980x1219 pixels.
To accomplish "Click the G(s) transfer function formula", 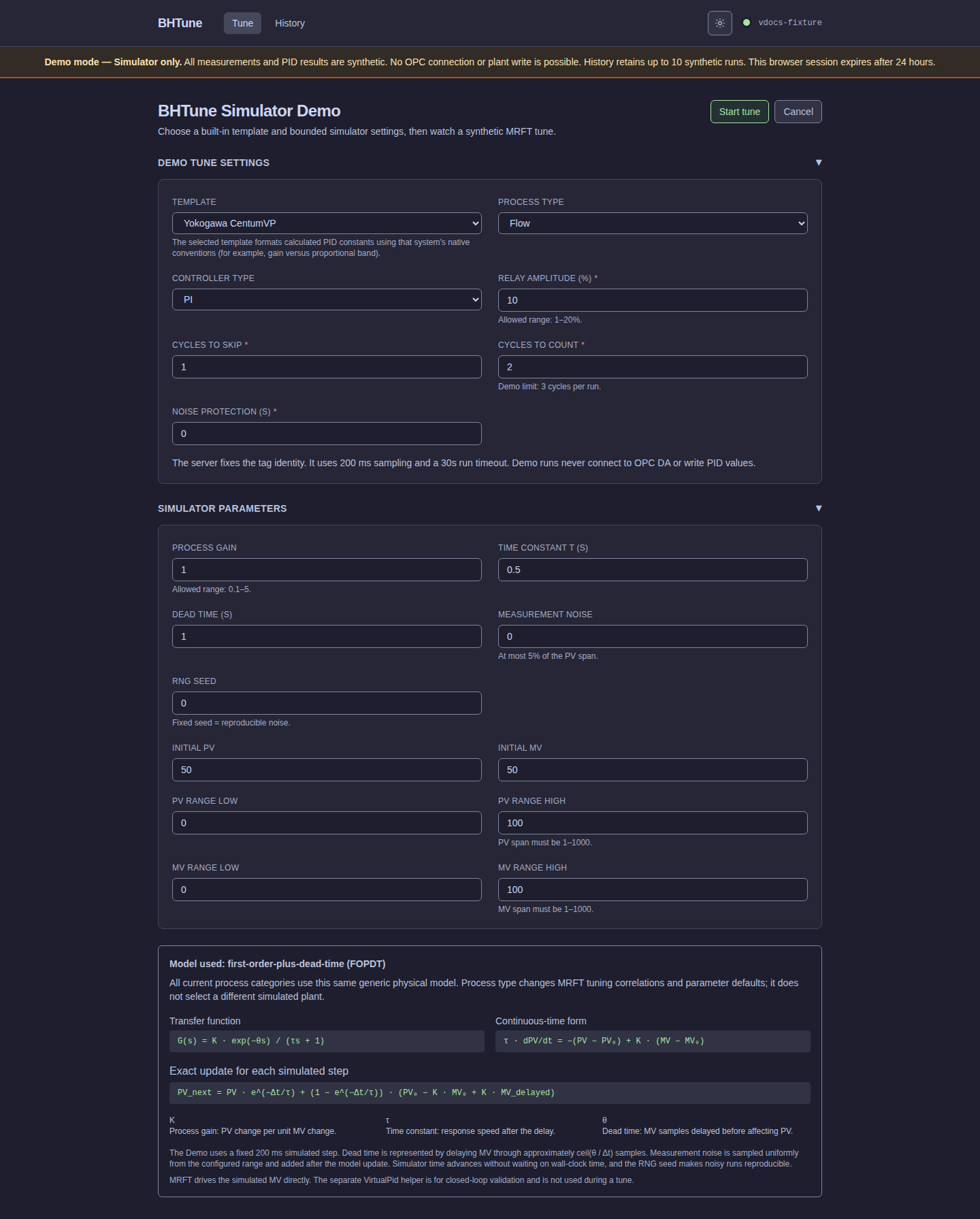I will click(327, 1041).
